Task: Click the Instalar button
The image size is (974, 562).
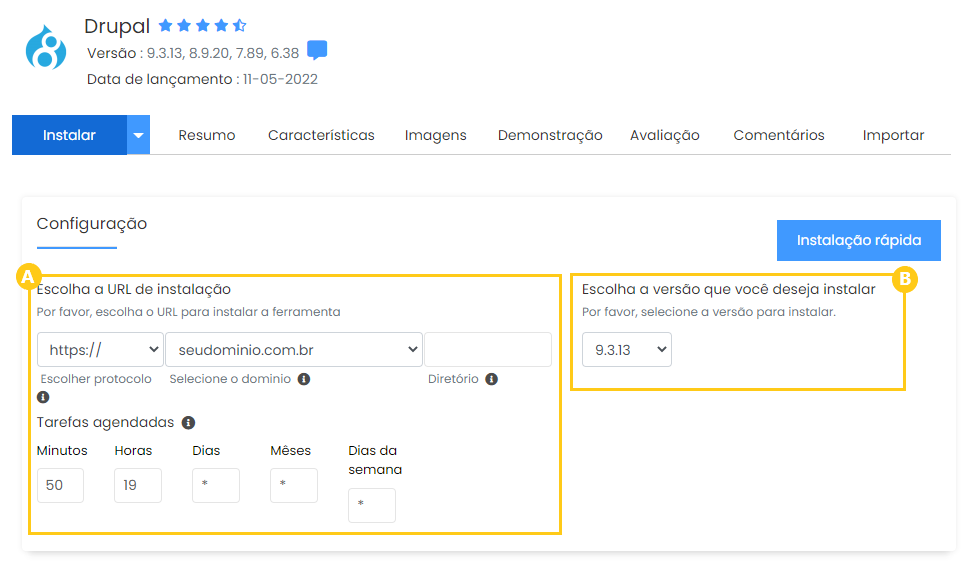Action: tap(70, 135)
